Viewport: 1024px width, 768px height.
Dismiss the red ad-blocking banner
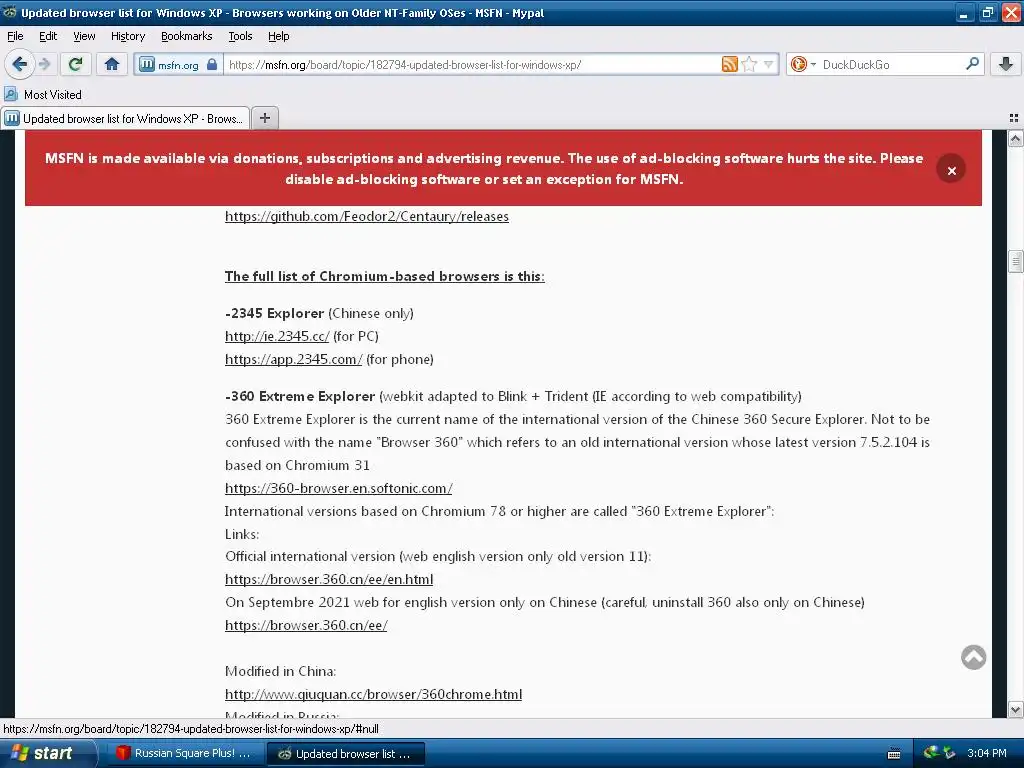pyautogui.click(x=951, y=170)
